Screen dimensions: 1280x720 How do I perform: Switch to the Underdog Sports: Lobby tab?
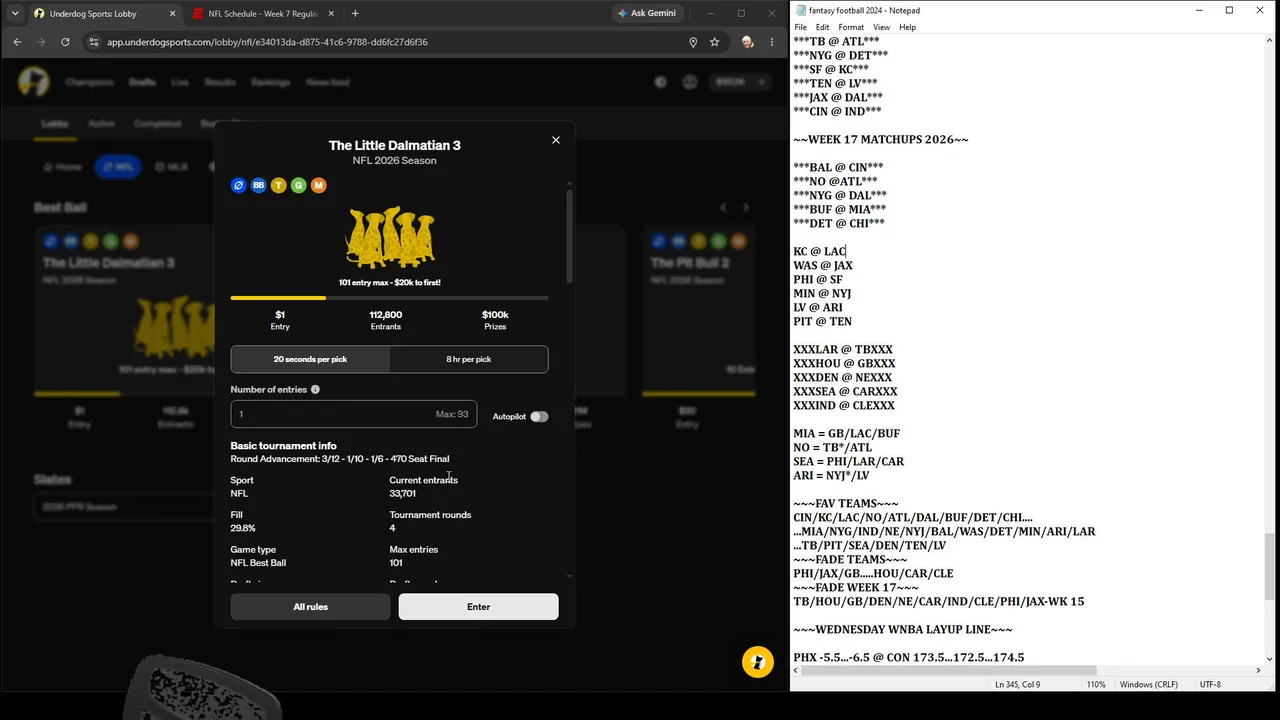[104, 13]
